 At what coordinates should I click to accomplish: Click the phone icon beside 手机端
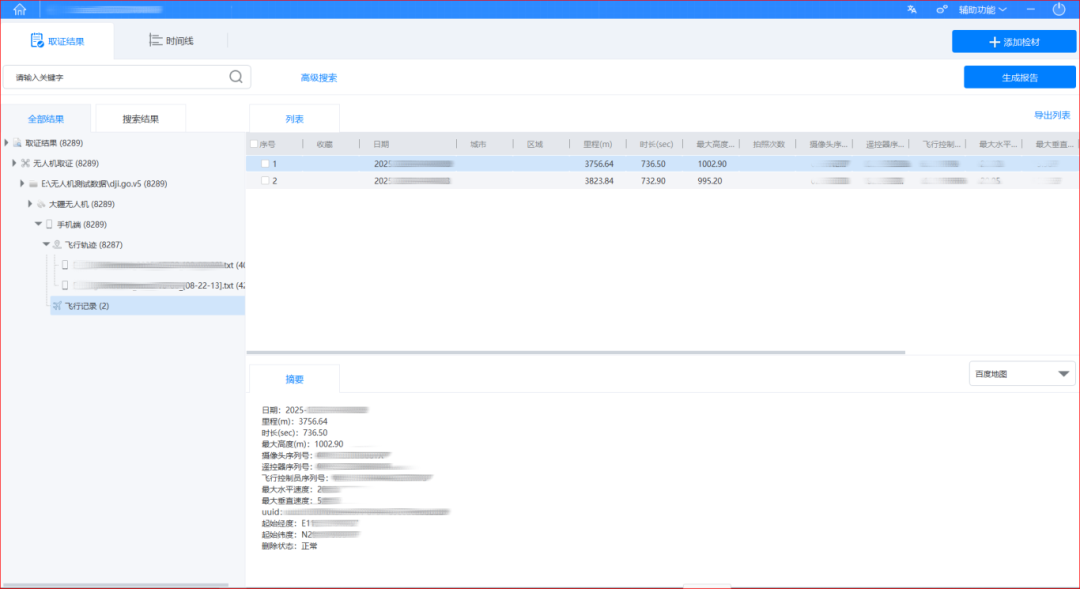(x=49, y=224)
